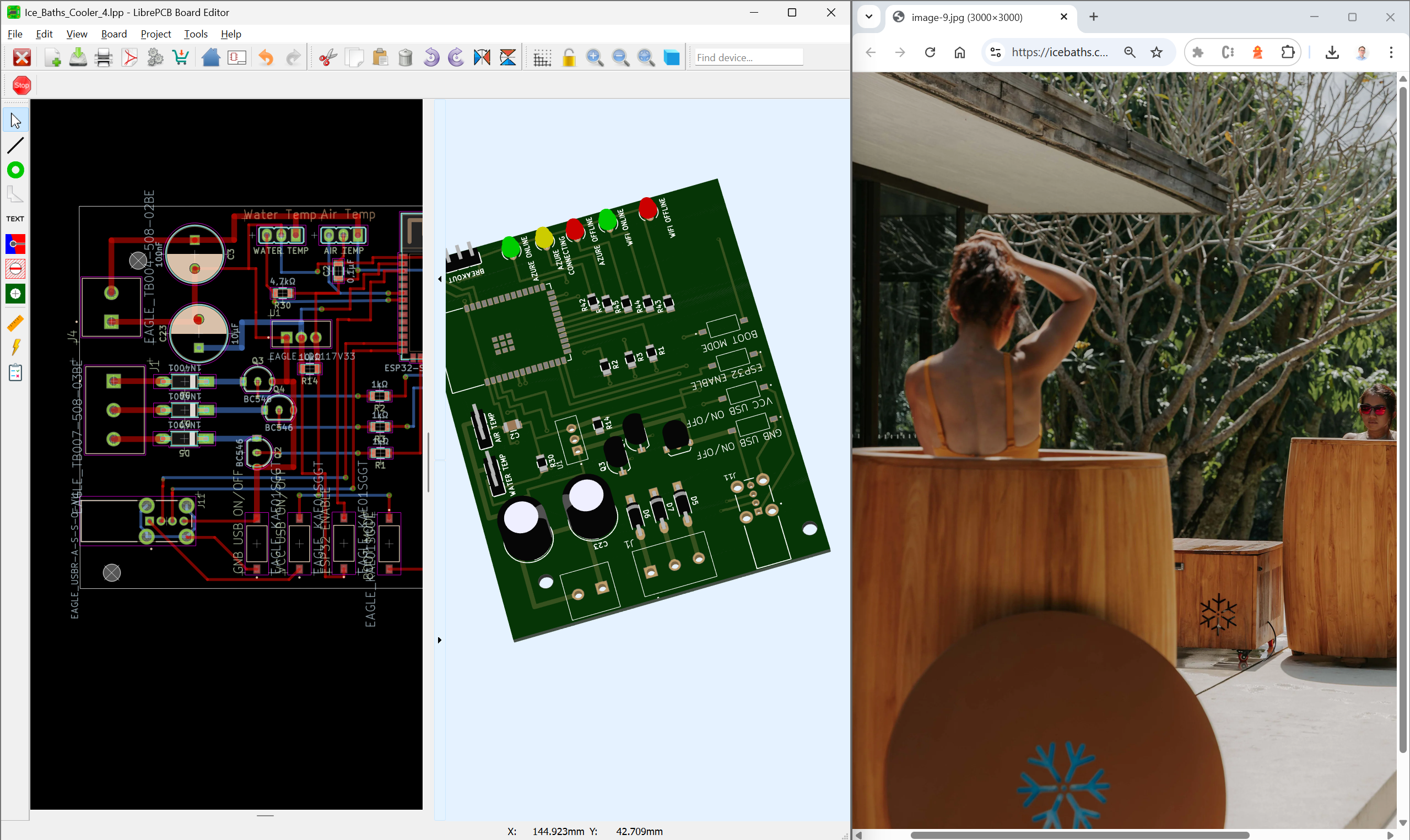Cut the selection with the scissors icon

coord(328,57)
